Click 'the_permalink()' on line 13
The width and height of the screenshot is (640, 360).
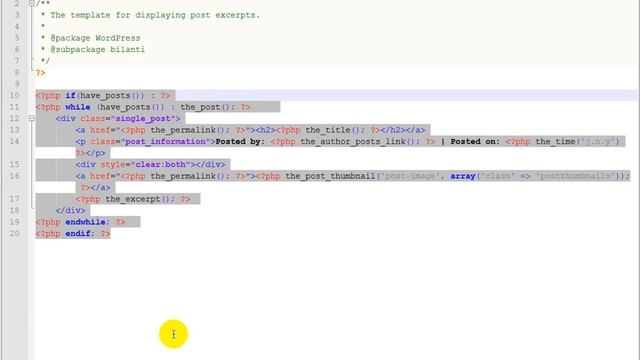[187, 130]
